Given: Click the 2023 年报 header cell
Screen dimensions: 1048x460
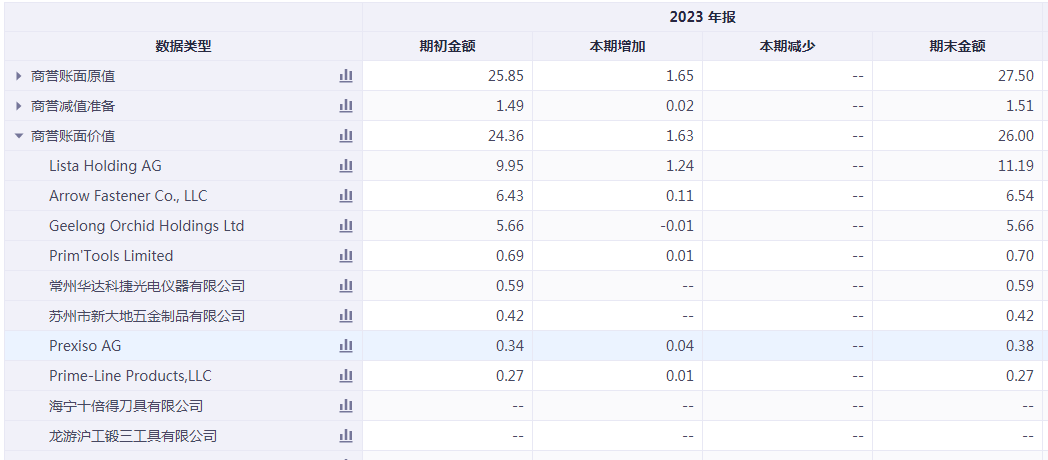Looking at the screenshot, I should [x=703, y=17].
